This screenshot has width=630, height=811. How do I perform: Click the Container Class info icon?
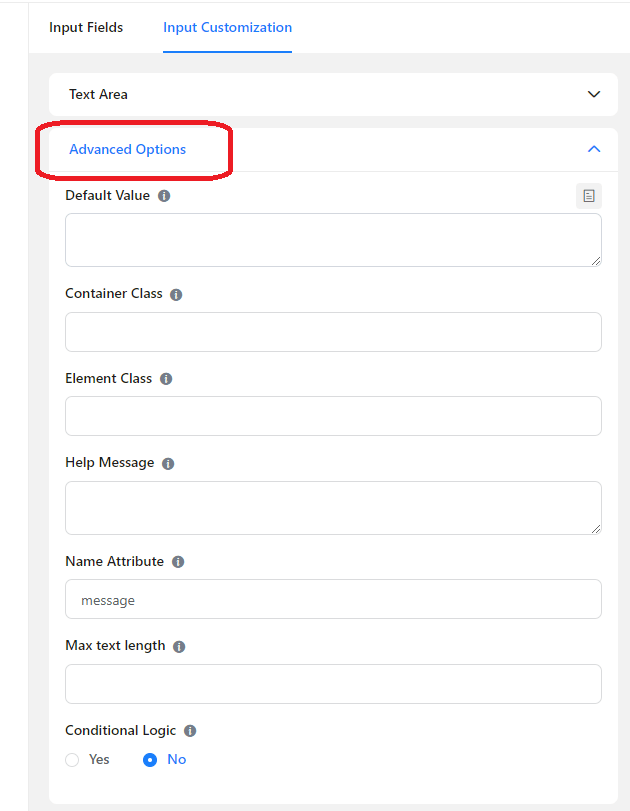(176, 295)
